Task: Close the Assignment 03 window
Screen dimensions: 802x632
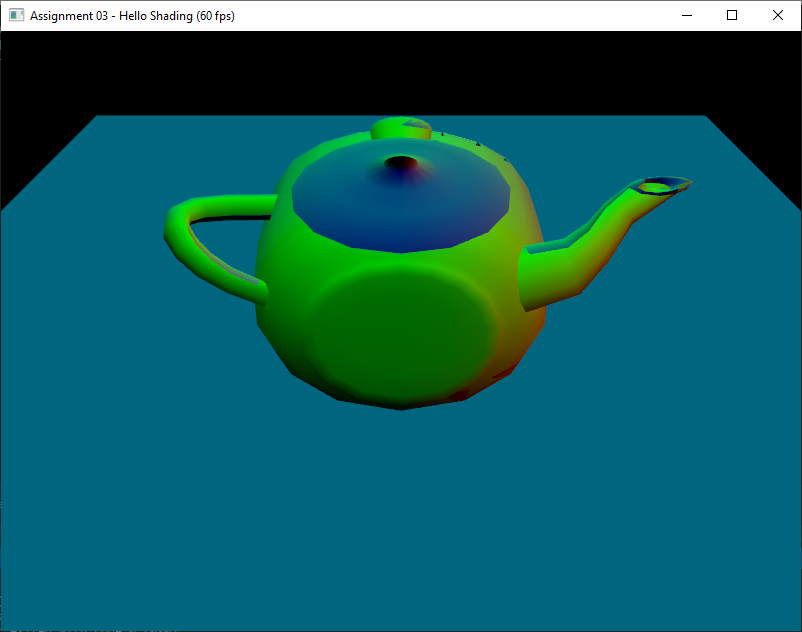Action: (x=777, y=15)
